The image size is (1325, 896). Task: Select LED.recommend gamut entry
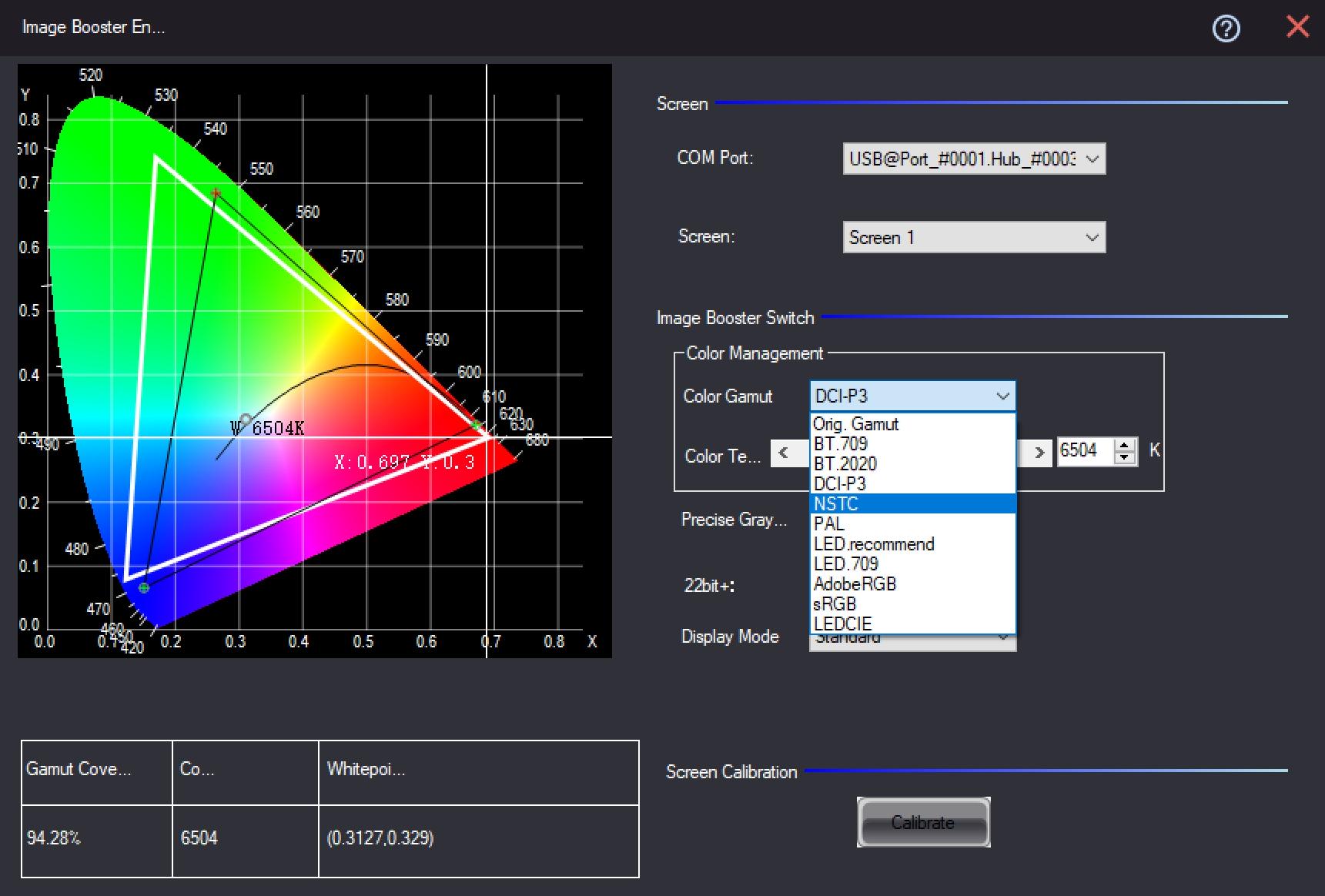[x=874, y=544]
